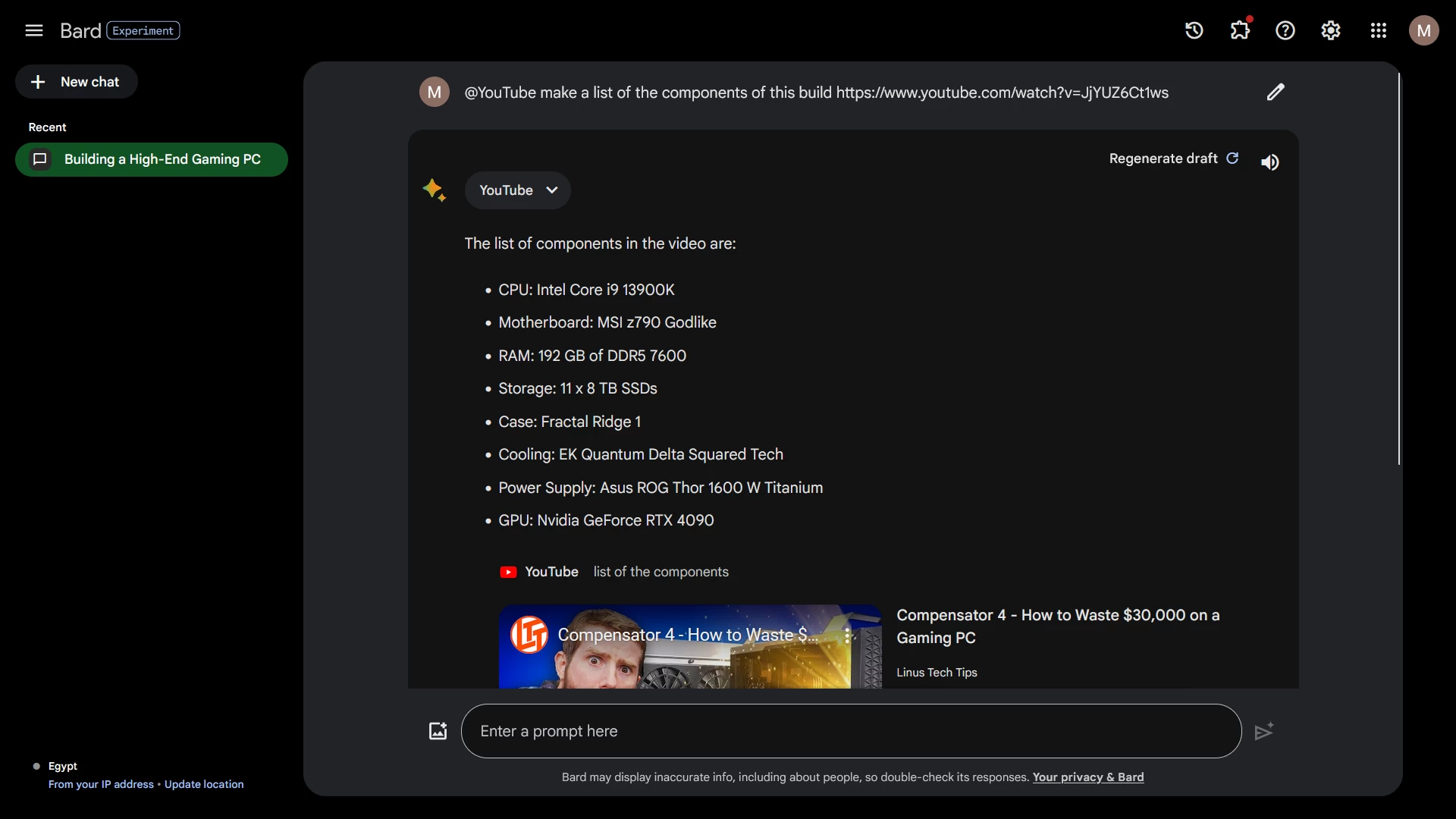This screenshot has width=1456, height=819.
Task: Click the conversation vertical scrollbar
Action: click(1399, 269)
